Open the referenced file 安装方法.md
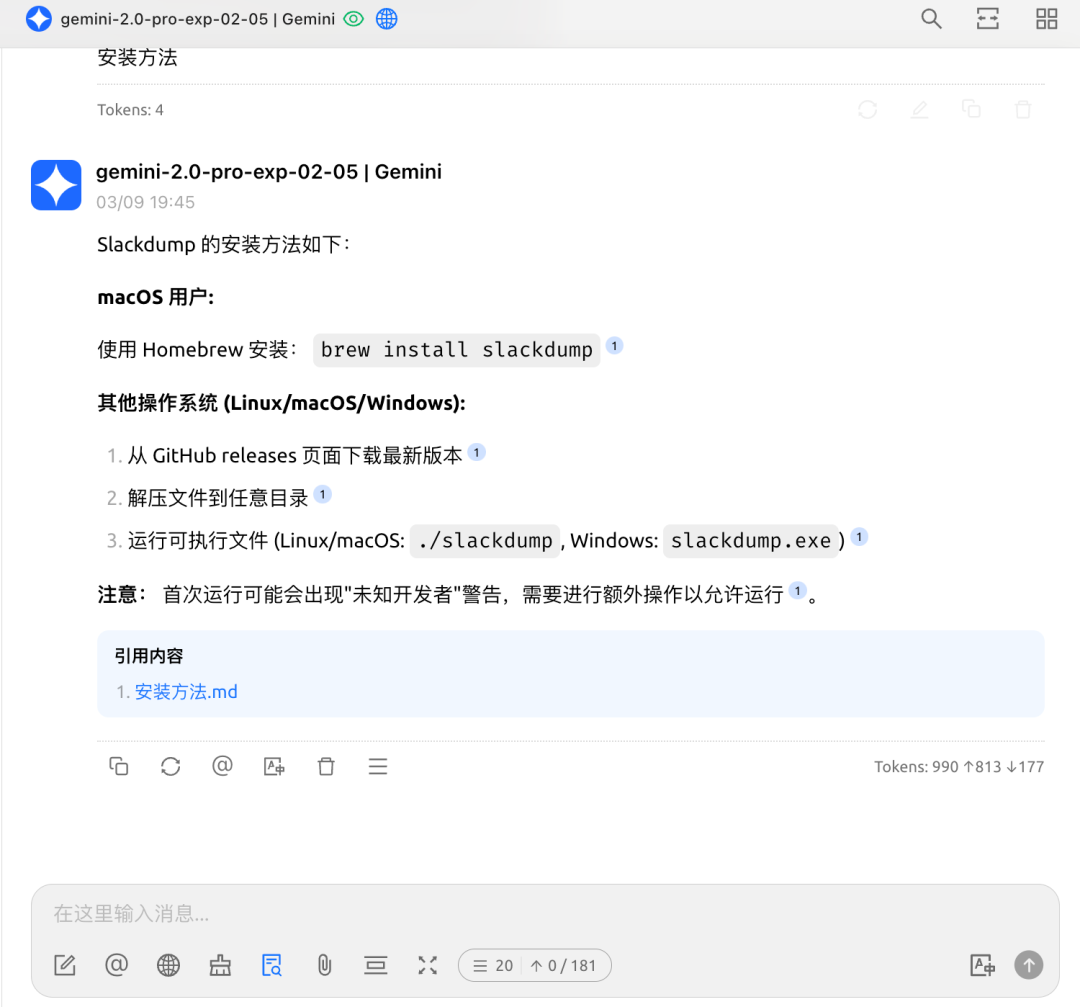Screen dimensions: 1080x1007 point(186,692)
